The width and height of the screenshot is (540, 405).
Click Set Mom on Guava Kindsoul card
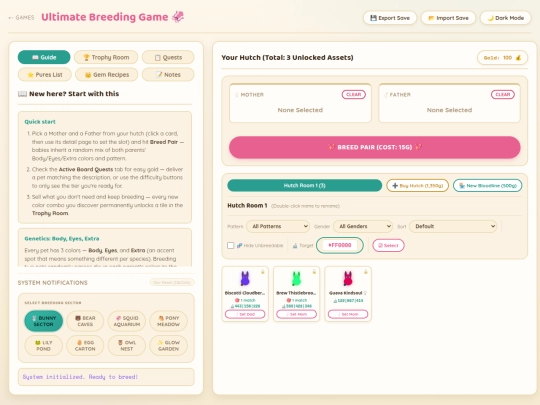click(x=348, y=314)
